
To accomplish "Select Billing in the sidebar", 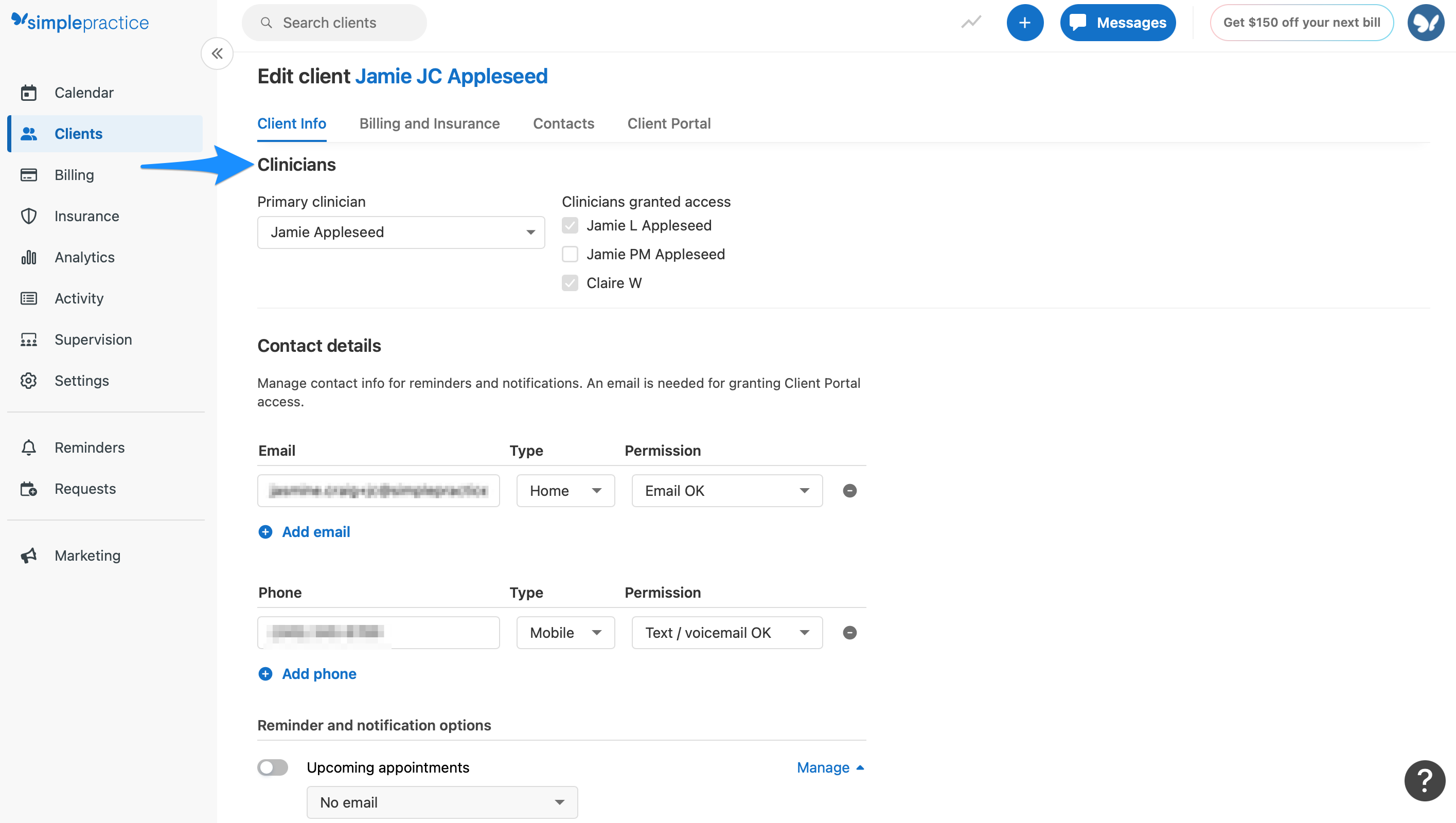I will pyautogui.click(x=74, y=175).
